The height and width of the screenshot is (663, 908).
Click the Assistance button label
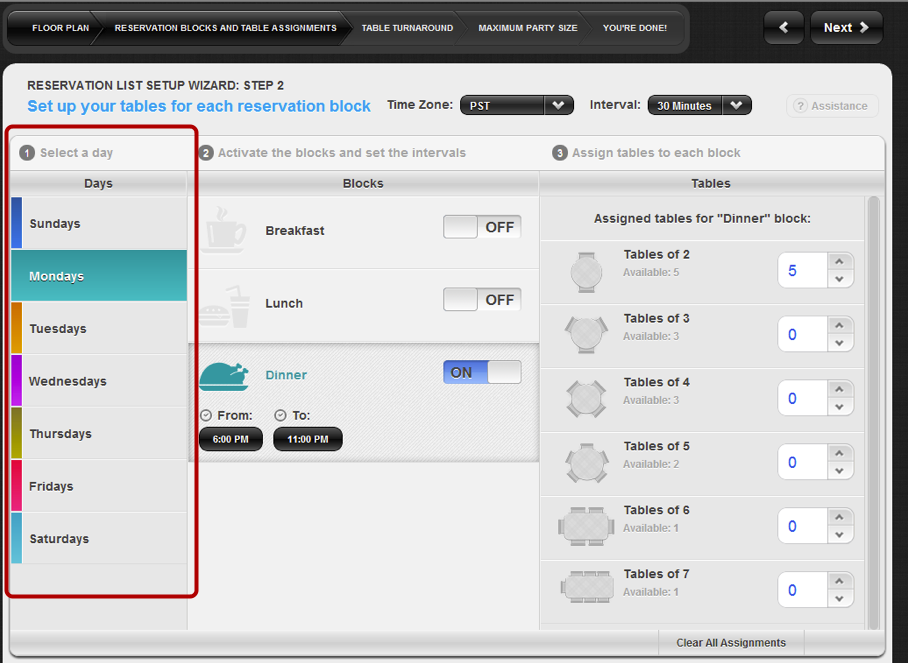coord(839,106)
